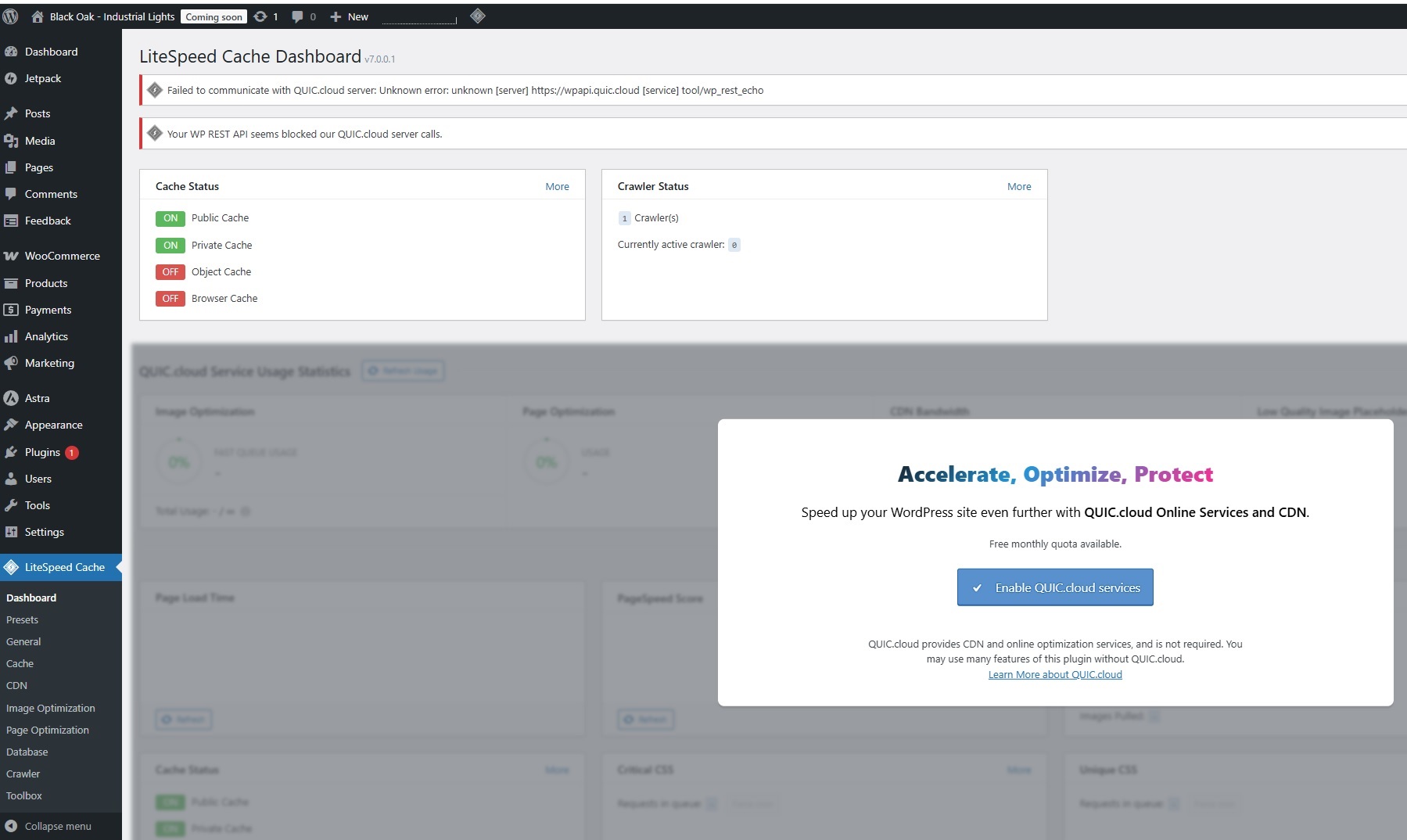This screenshot has width=1407, height=840.
Task: Click More link in the Crawler Status card
Action: 1019,186
